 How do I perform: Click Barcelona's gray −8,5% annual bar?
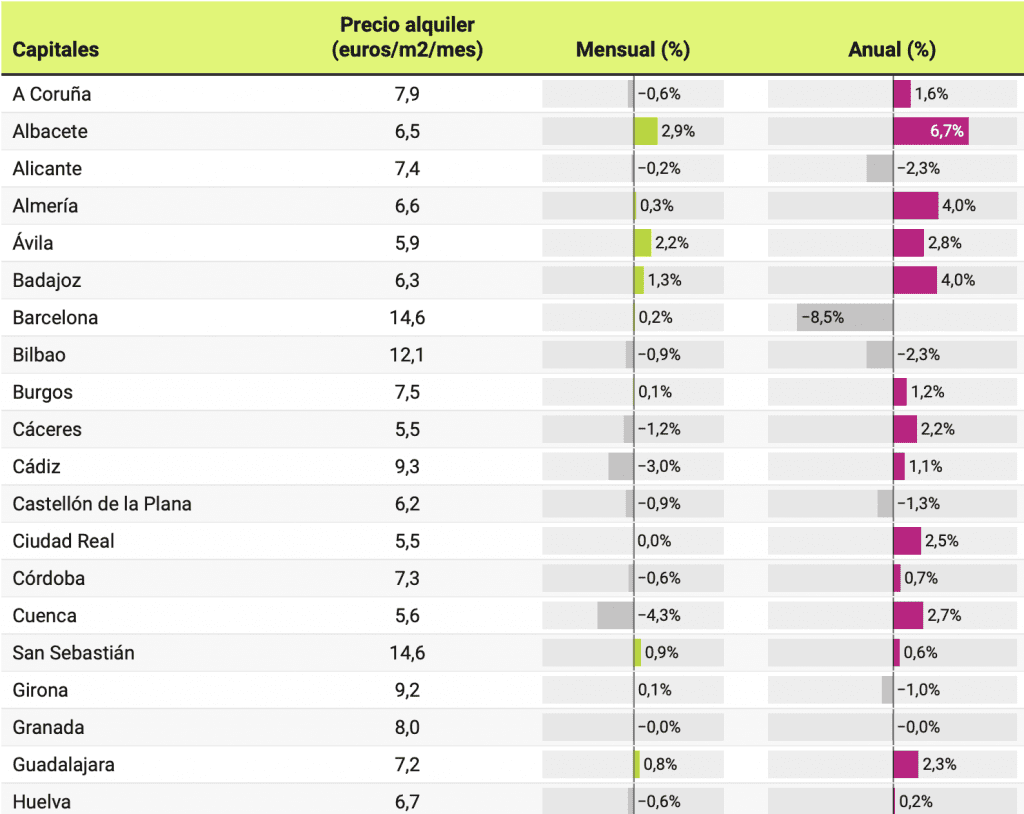point(844,318)
